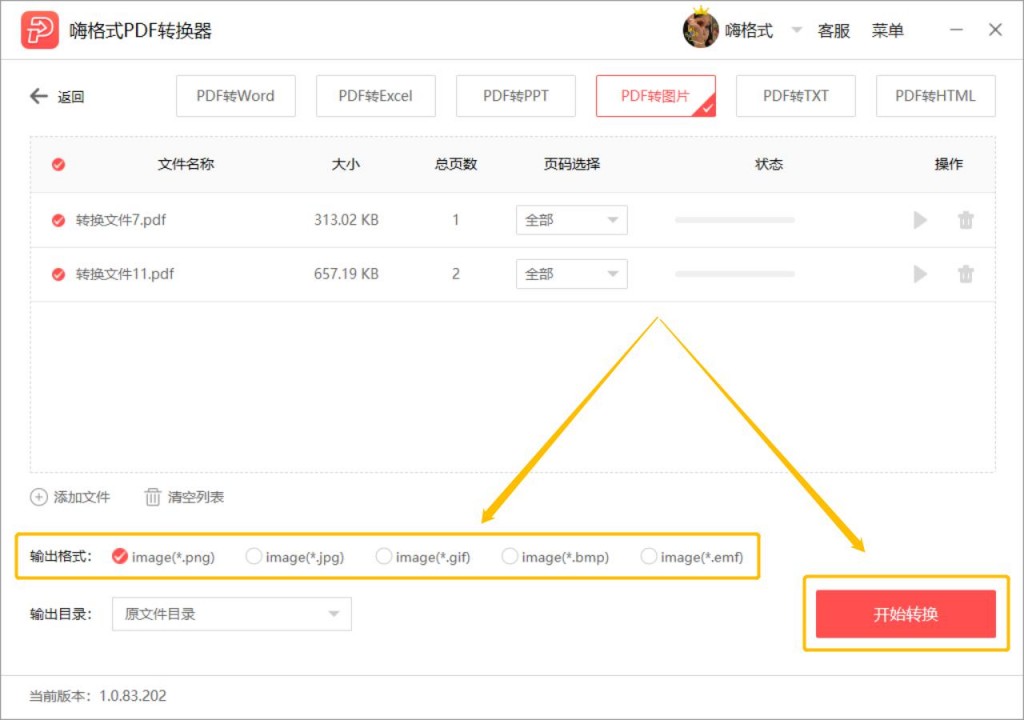The width and height of the screenshot is (1024, 720).
Task: Click the trash icon for 清空列表
Action: coord(152,497)
